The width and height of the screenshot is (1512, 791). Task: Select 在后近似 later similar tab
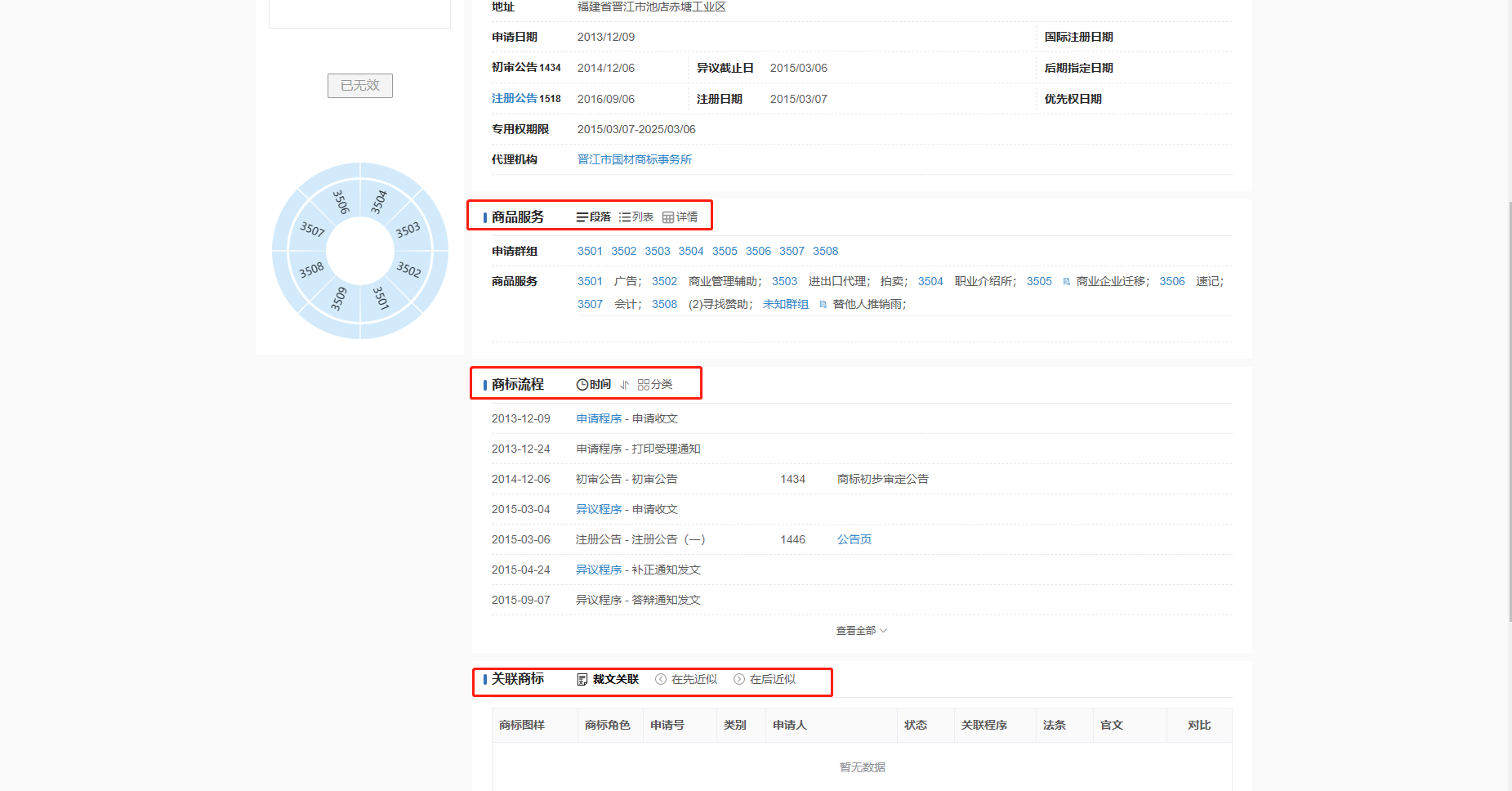765,680
